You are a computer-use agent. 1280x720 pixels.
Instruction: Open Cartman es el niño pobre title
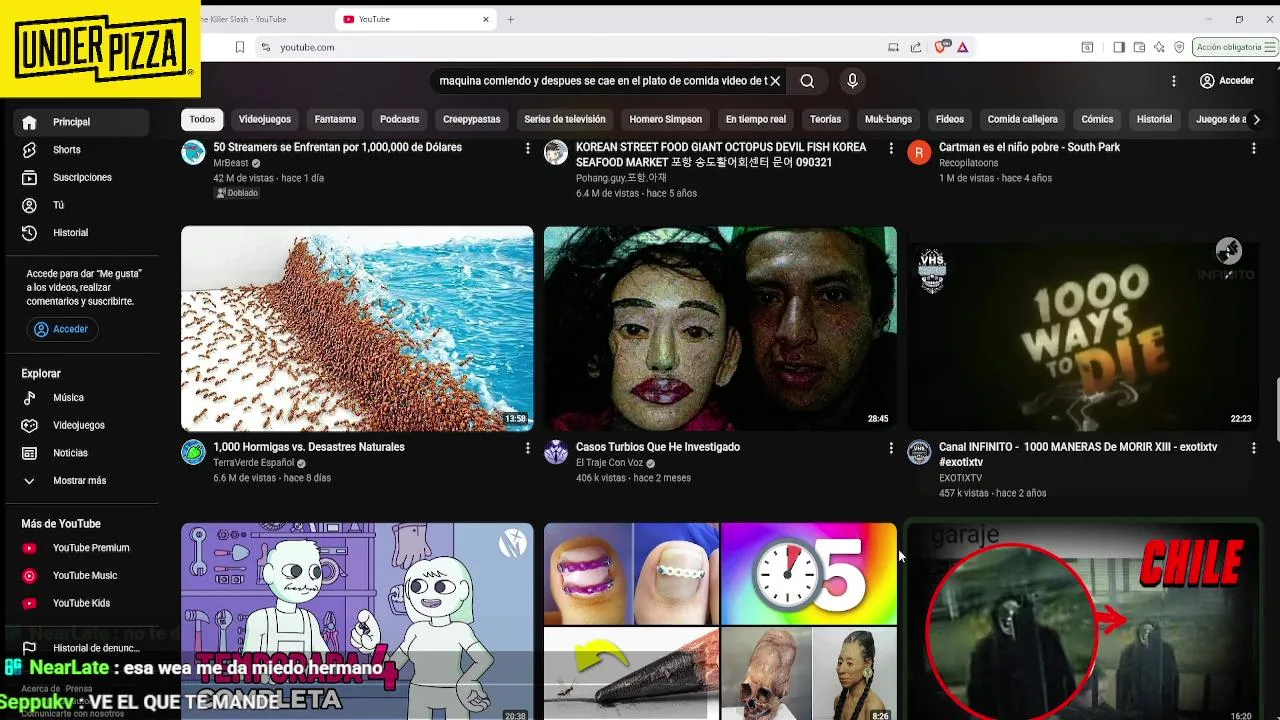1029,147
